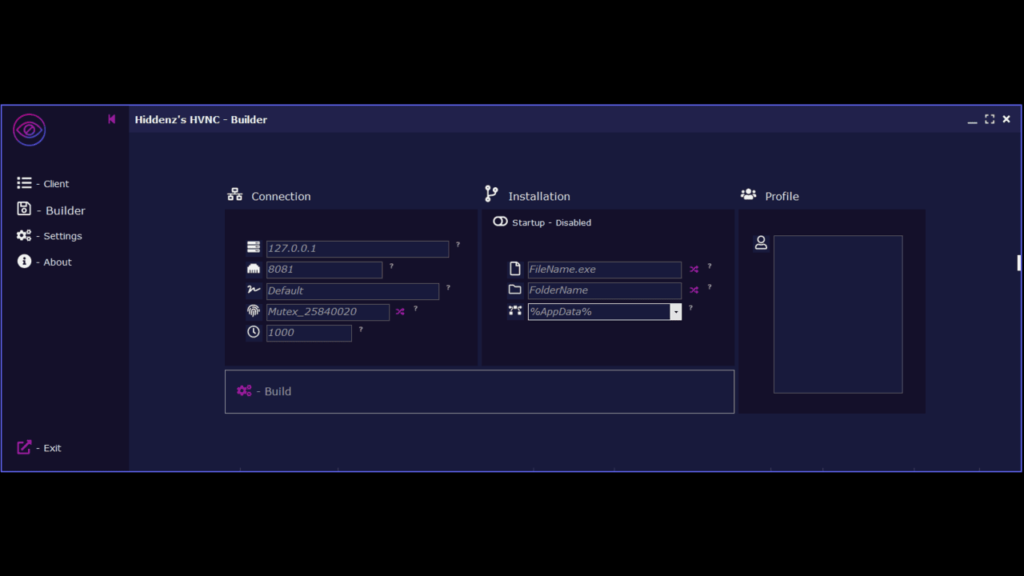The height and width of the screenshot is (576, 1024).
Task: Open the Builder page
Action: (x=51, y=210)
